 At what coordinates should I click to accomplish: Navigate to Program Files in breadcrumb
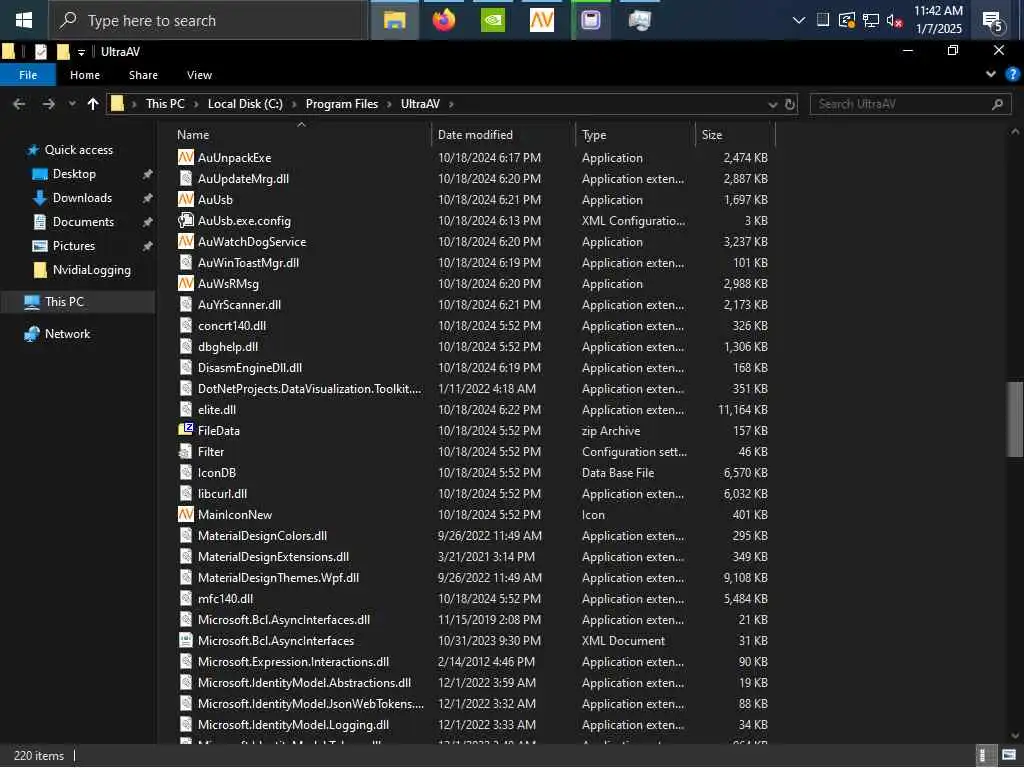342,104
